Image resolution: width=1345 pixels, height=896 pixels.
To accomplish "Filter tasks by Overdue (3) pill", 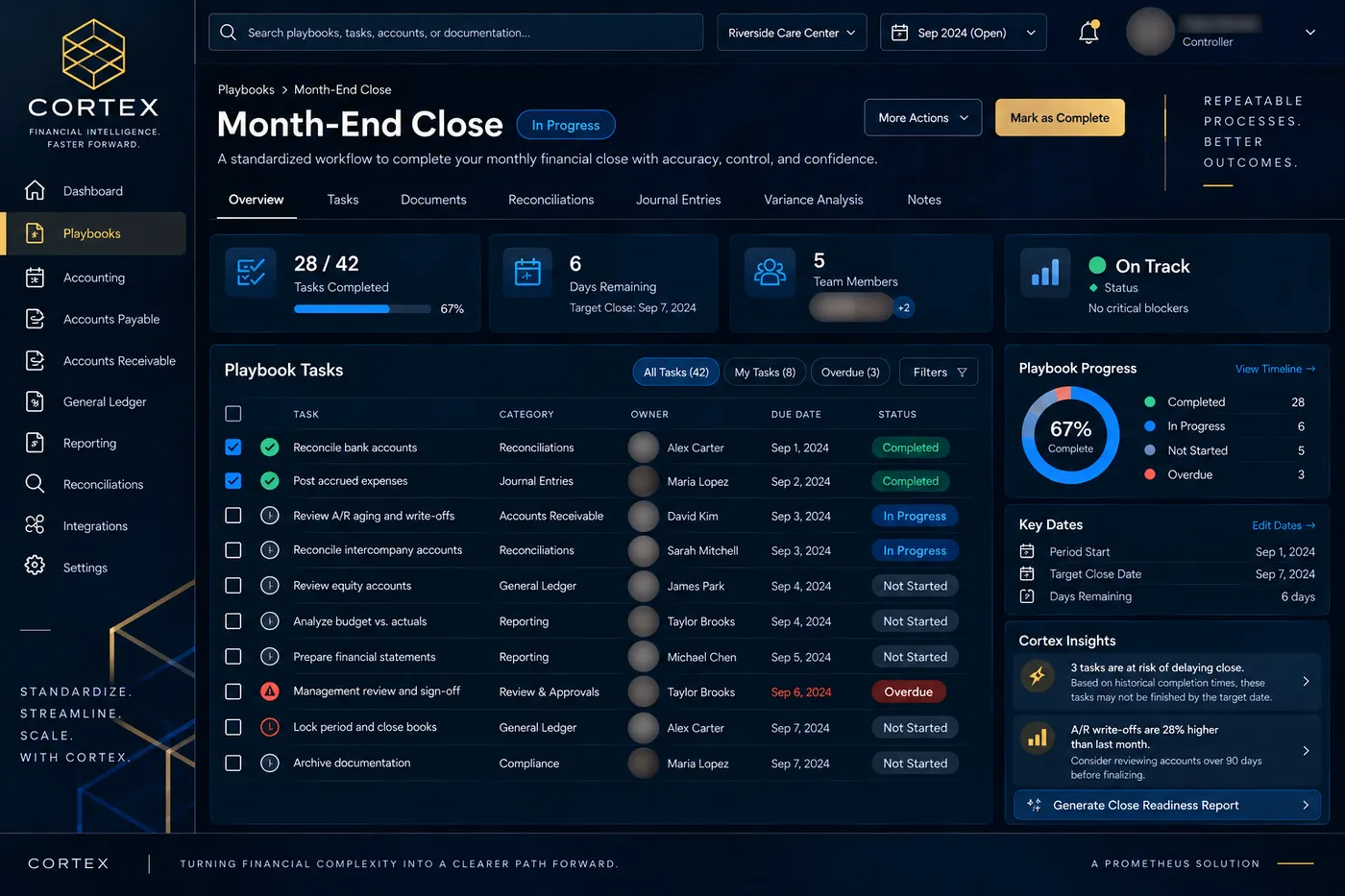I will pos(850,373).
